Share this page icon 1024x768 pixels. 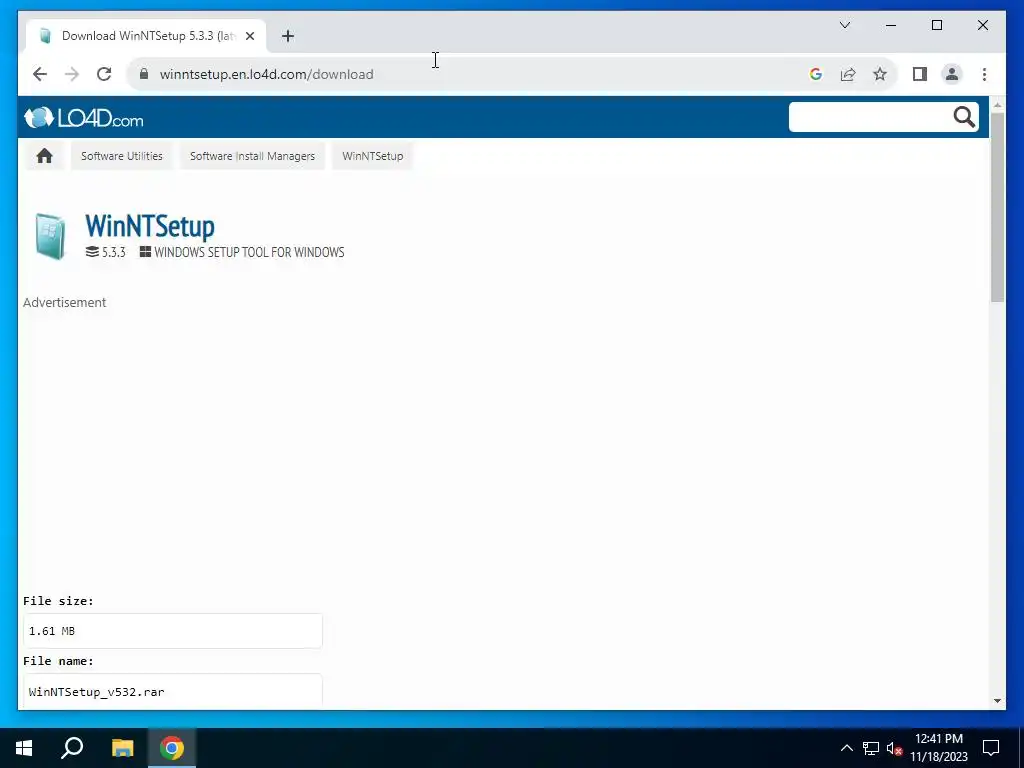point(848,74)
